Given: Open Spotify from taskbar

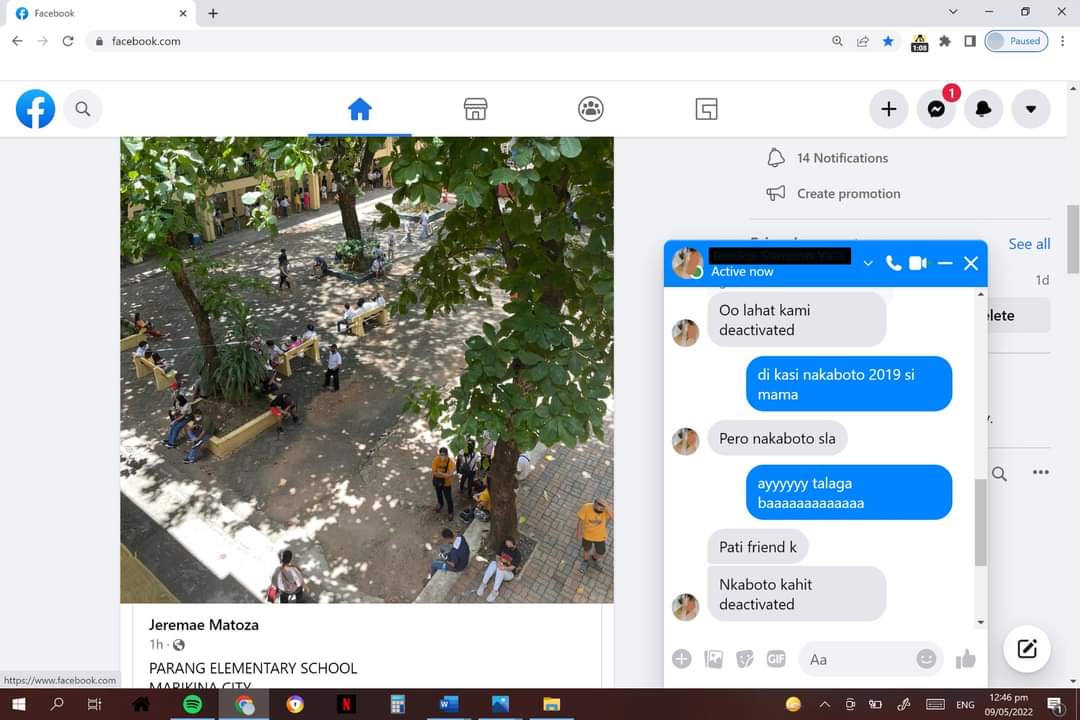Looking at the screenshot, I should [193, 704].
